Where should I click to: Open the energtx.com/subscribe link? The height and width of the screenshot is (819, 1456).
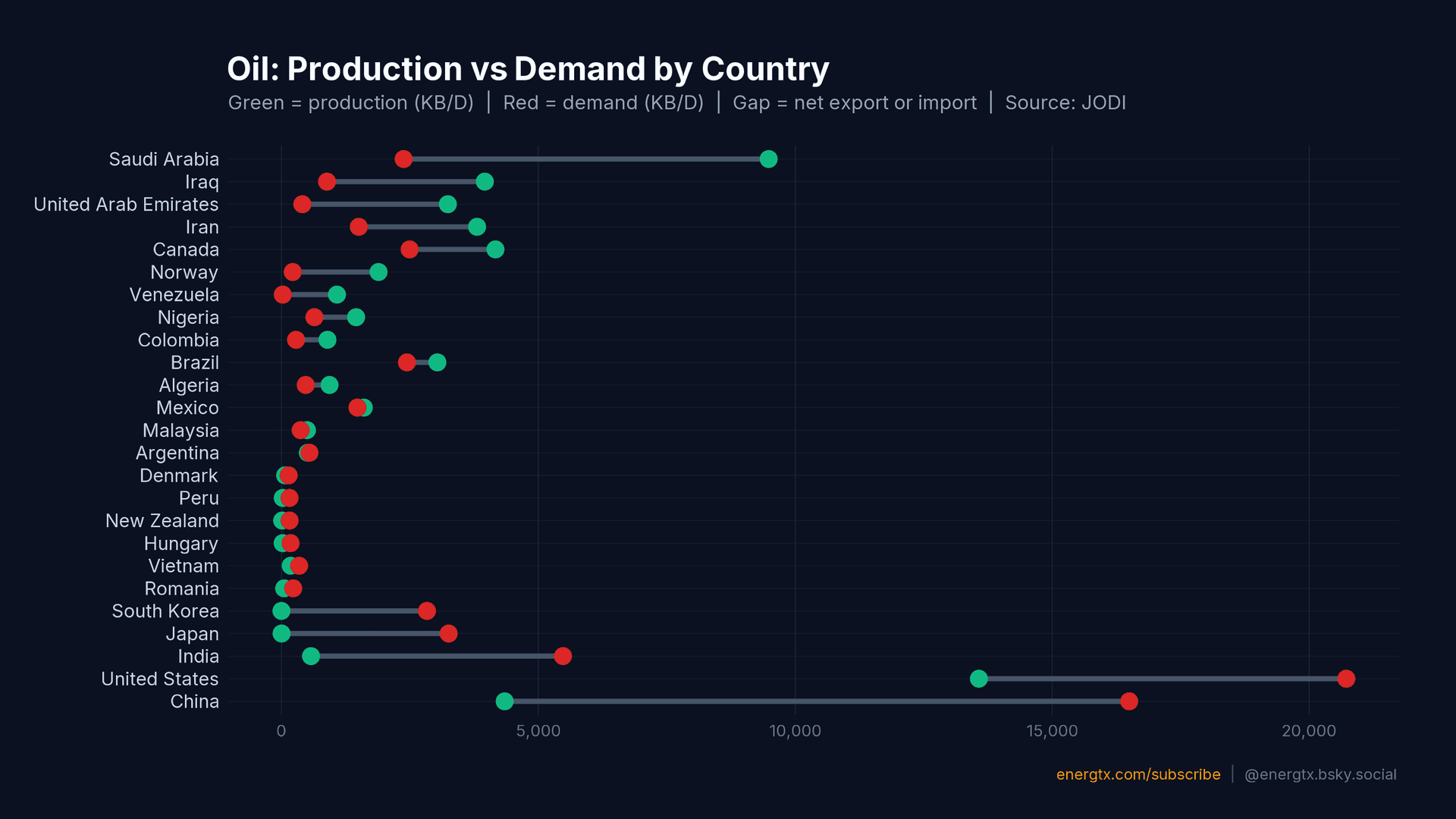tap(1137, 774)
